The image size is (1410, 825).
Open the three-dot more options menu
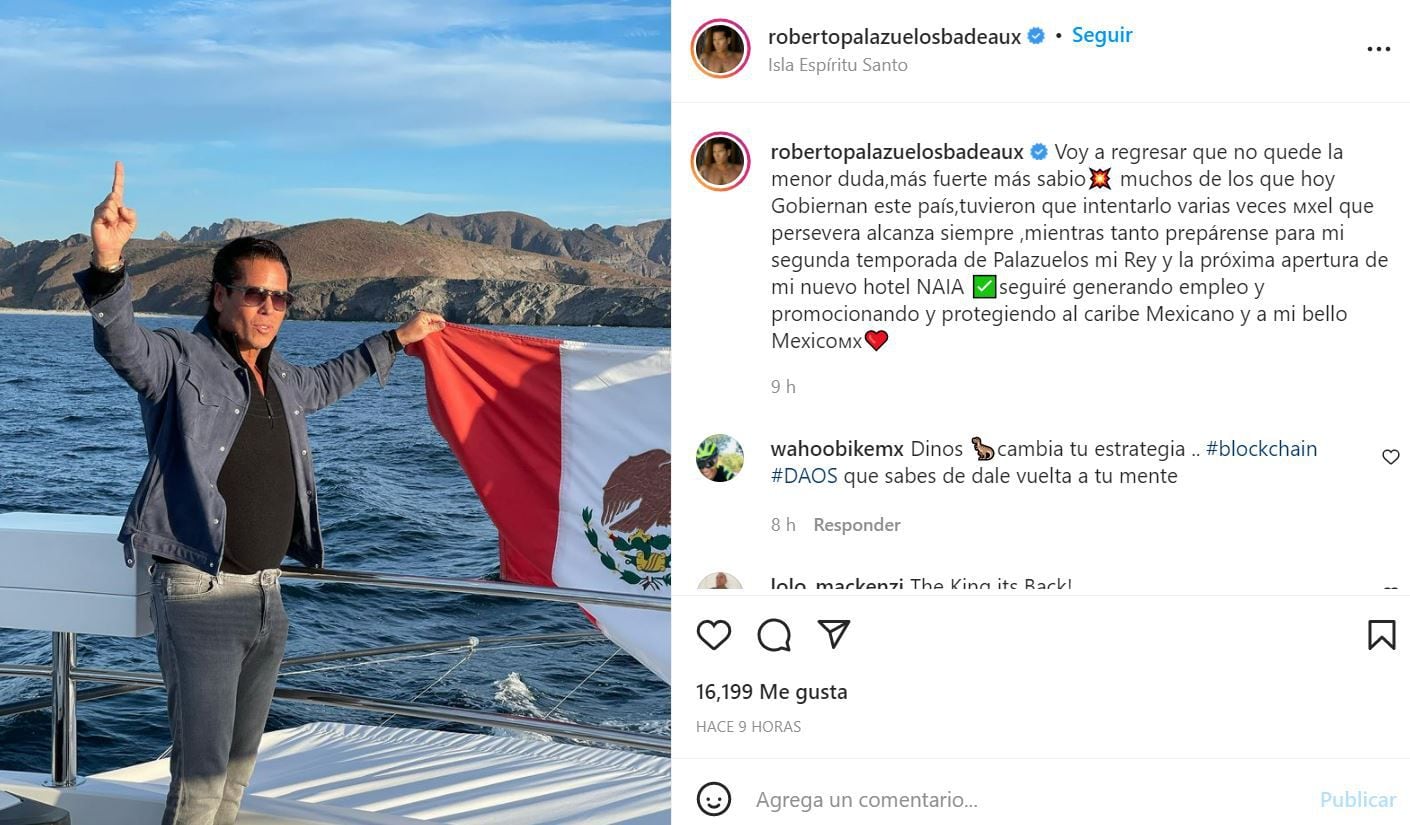(1379, 49)
